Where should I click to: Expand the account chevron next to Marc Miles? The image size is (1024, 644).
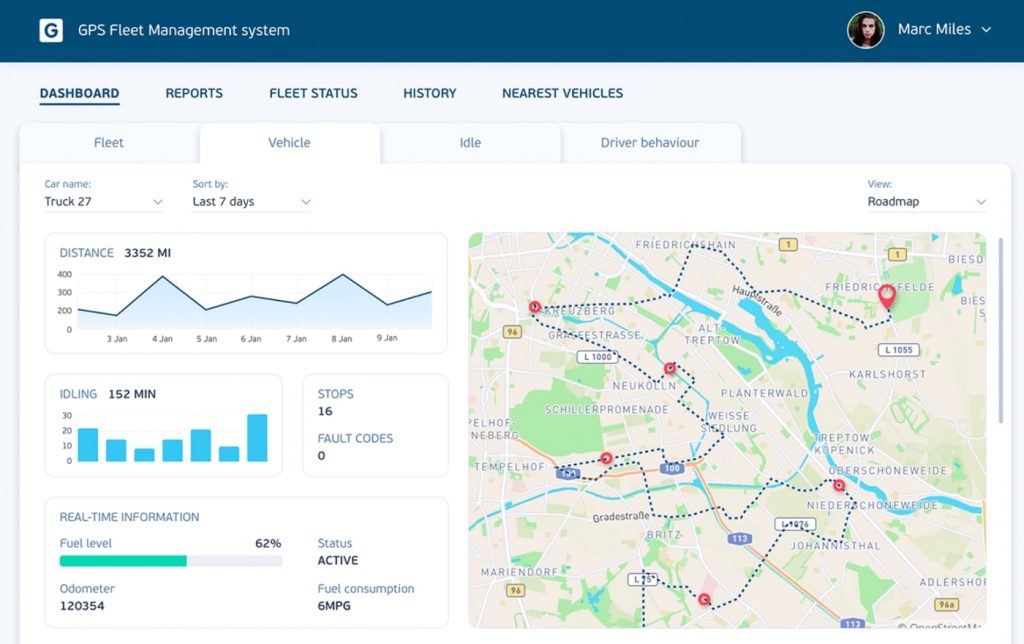988,30
